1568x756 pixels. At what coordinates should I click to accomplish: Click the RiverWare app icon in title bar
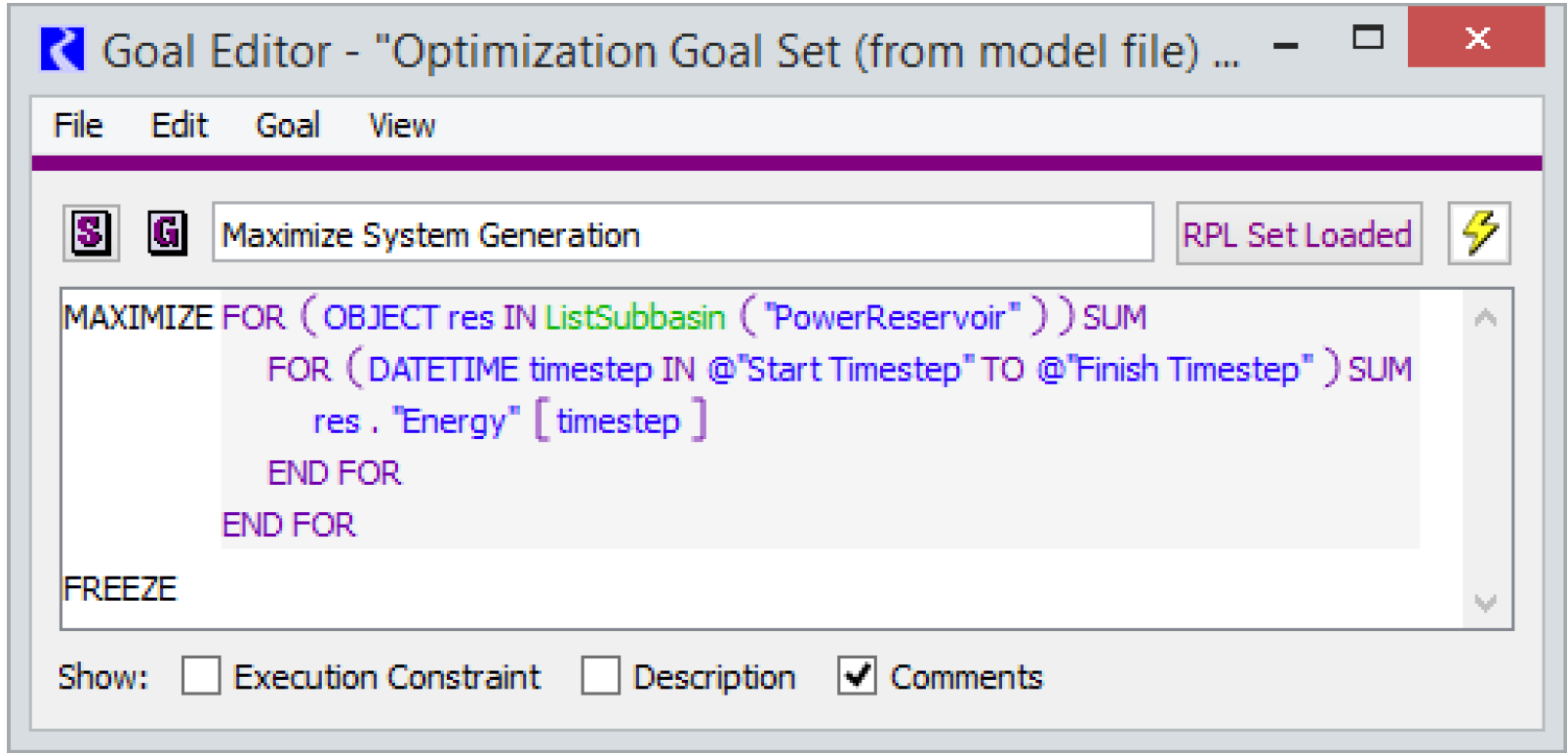click(61, 49)
